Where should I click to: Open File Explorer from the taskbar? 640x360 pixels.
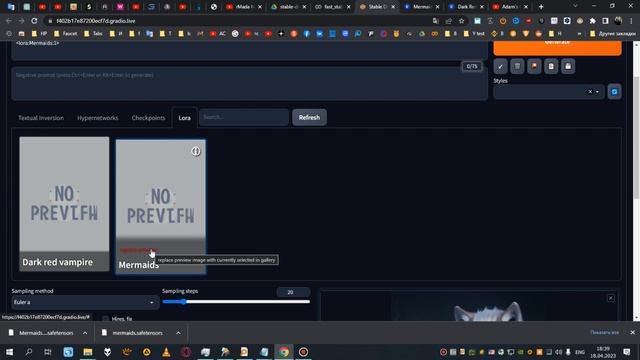[88, 352]
